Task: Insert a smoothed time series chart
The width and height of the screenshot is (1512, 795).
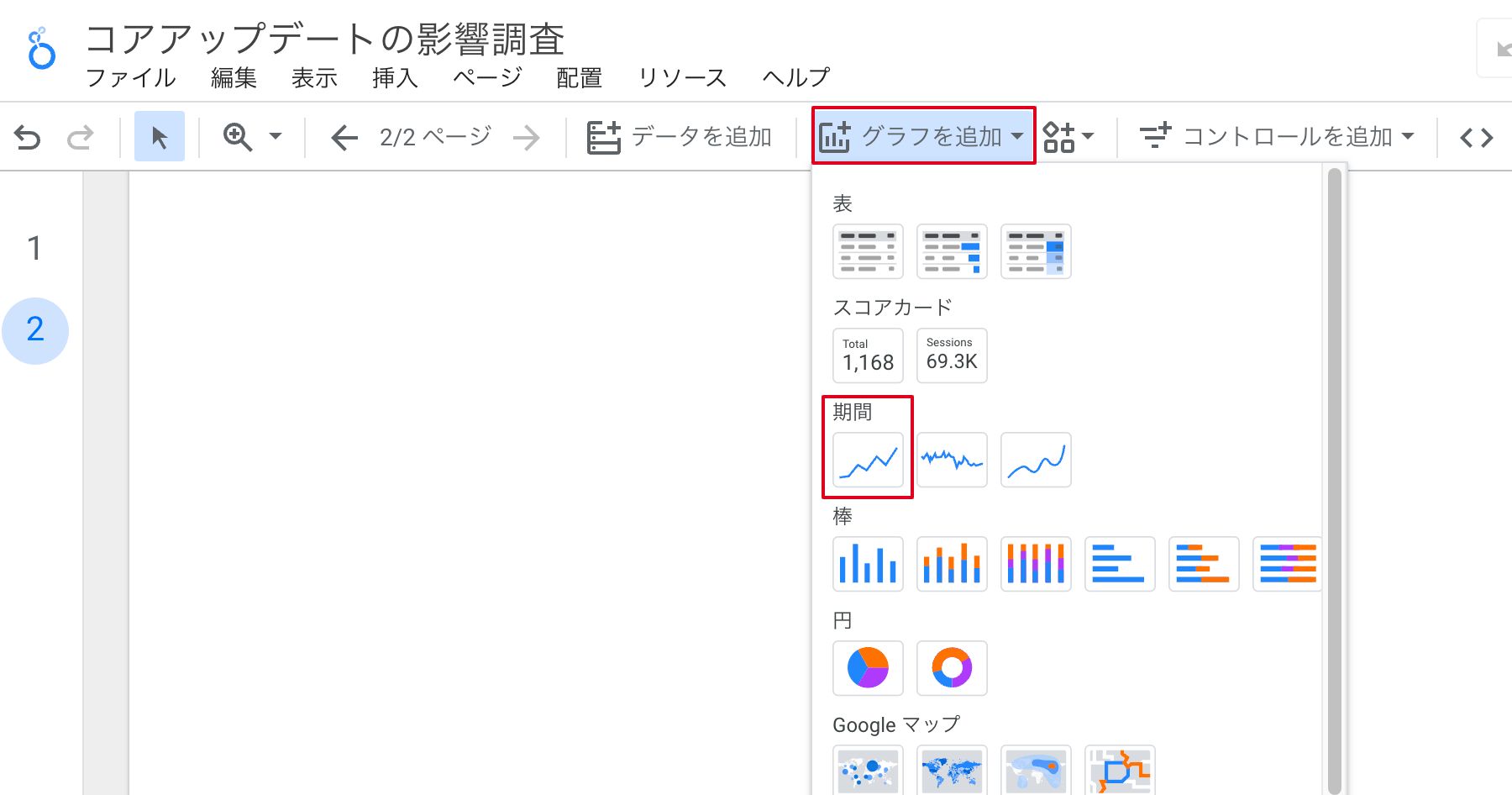Action: point(1036,461)
